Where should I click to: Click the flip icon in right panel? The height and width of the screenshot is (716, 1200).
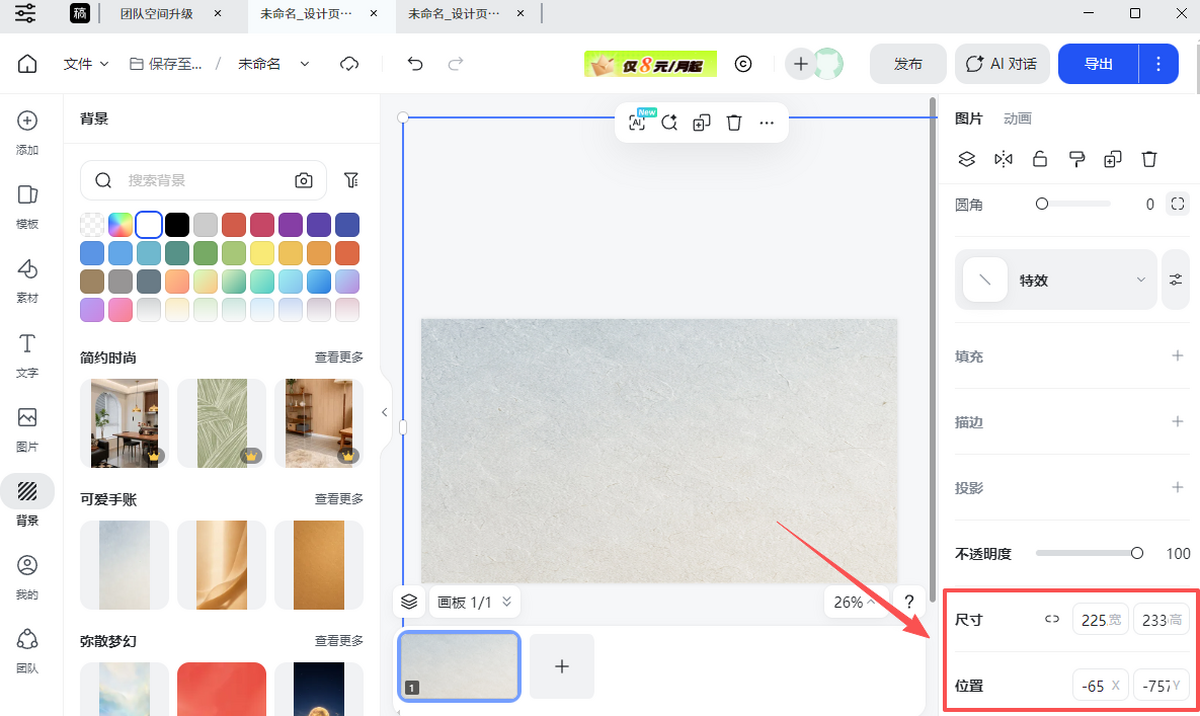click(1003, 159)
